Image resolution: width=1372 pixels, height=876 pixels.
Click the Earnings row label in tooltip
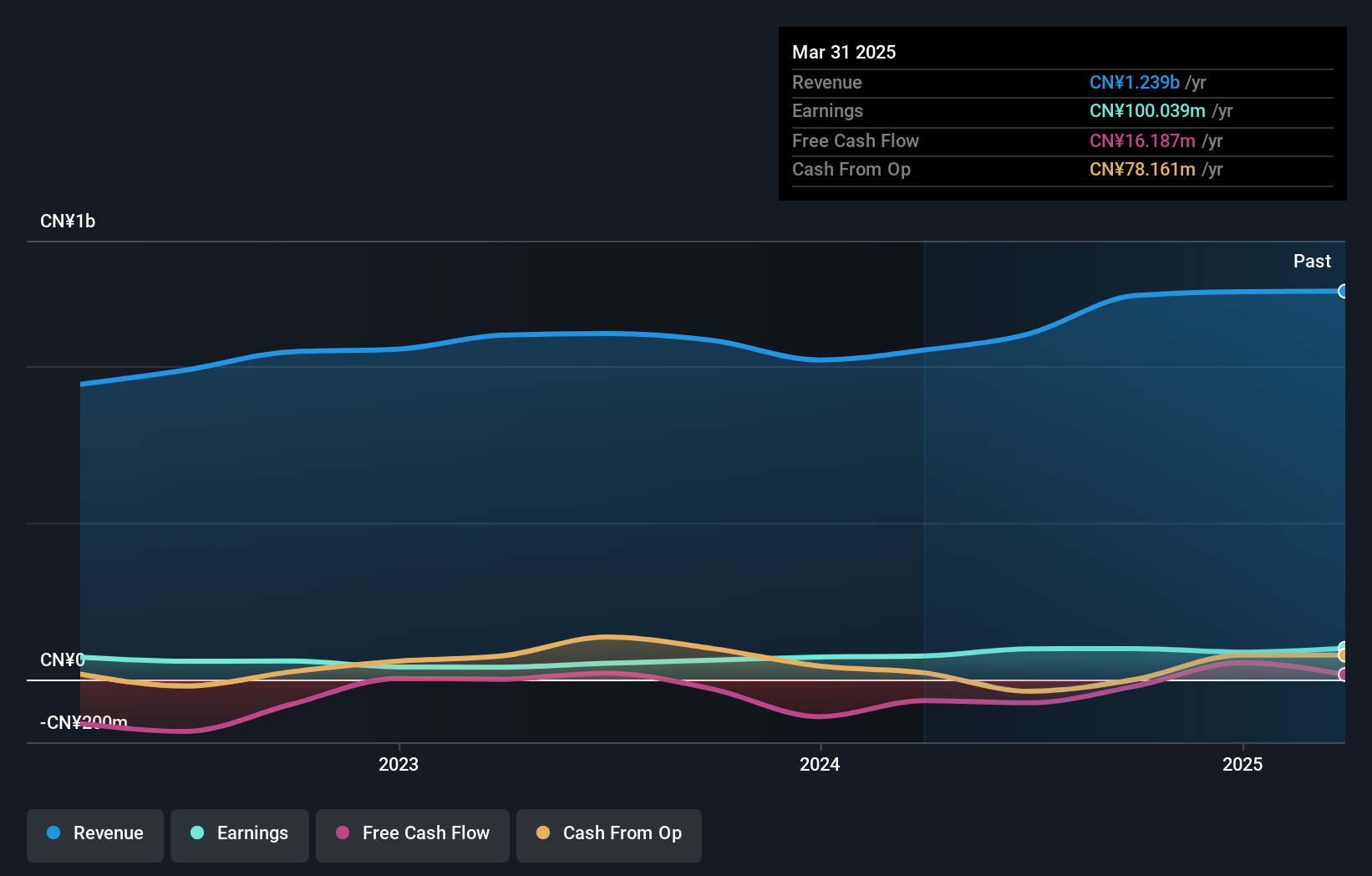coord(827,110)
